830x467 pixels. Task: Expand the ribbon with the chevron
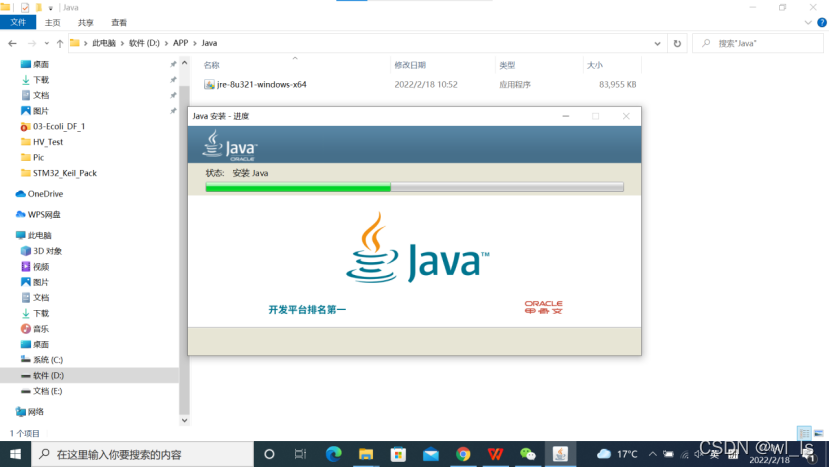[x=808, y=23]
